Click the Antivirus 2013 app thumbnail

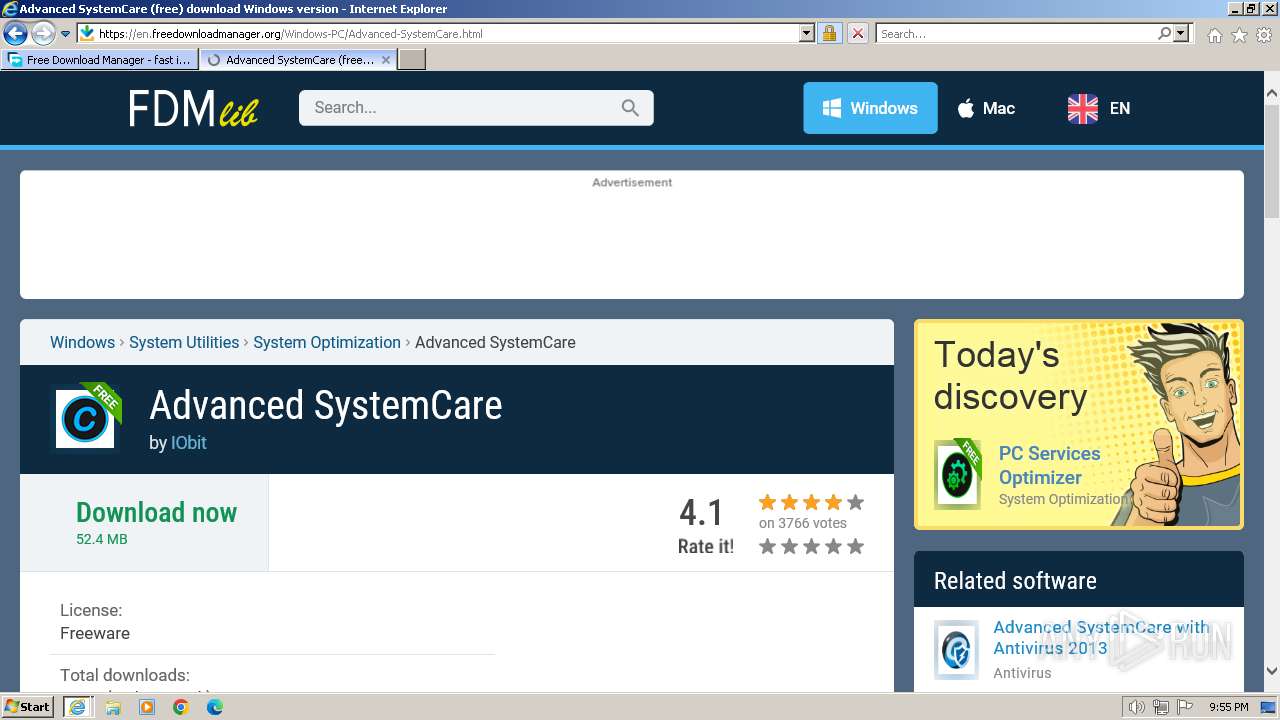point(956,650)
